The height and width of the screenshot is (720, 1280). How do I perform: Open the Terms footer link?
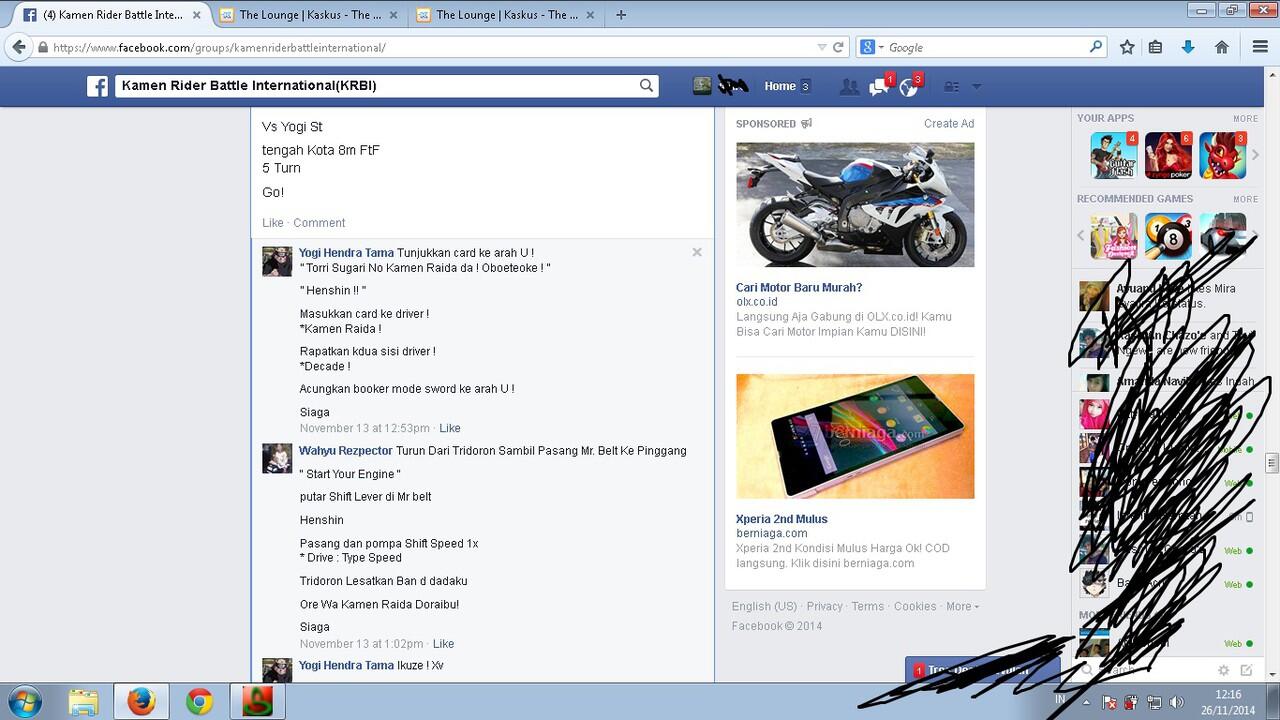click(x=868, y=606)
